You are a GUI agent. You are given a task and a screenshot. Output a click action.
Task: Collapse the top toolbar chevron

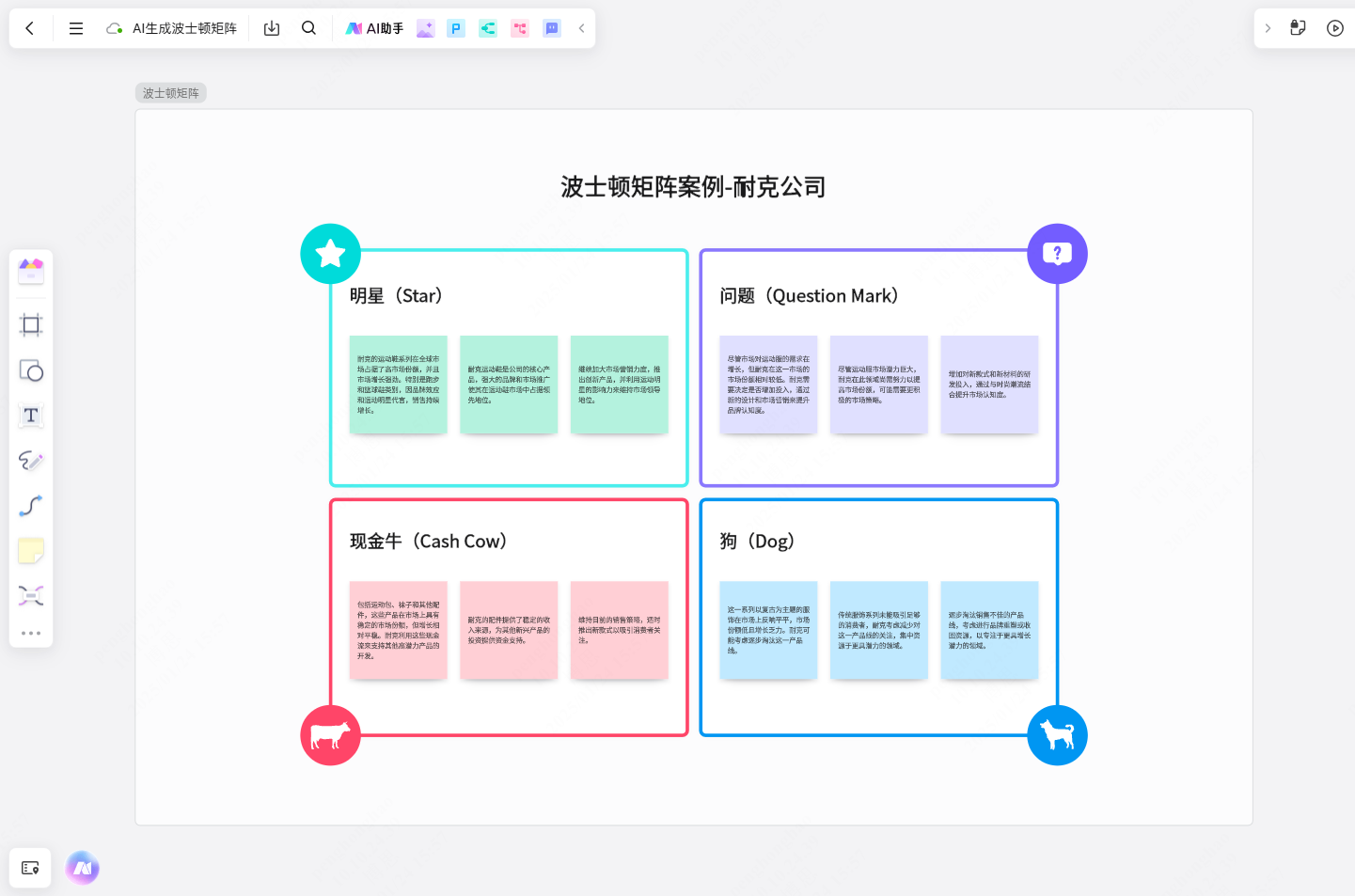[x=581, y=28]
